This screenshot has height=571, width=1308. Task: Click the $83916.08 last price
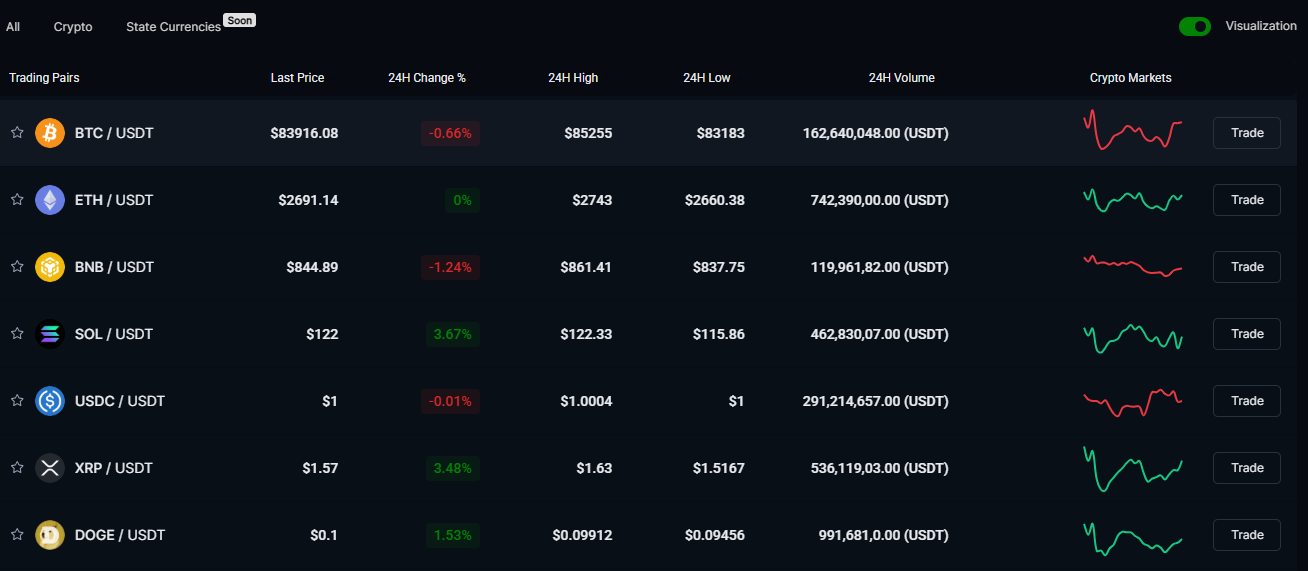click(x=304, y=133)
